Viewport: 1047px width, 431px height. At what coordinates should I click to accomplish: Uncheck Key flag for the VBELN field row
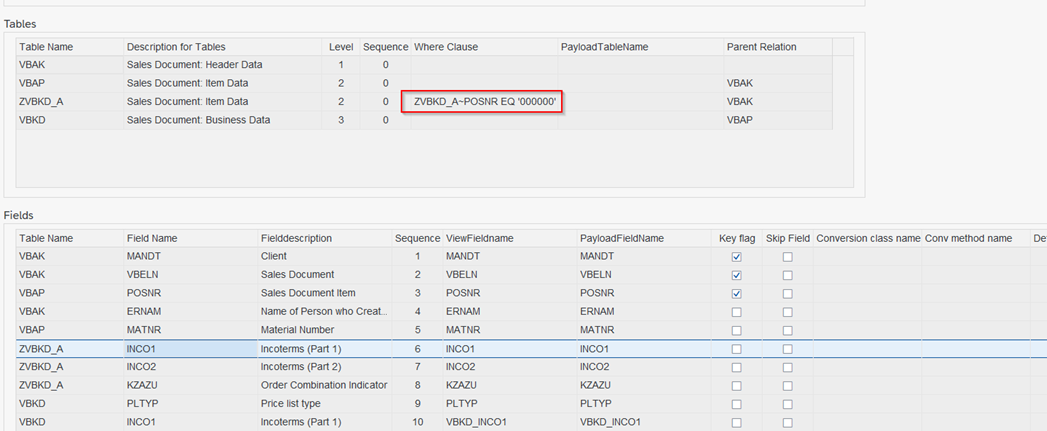[x=737, y=275]
